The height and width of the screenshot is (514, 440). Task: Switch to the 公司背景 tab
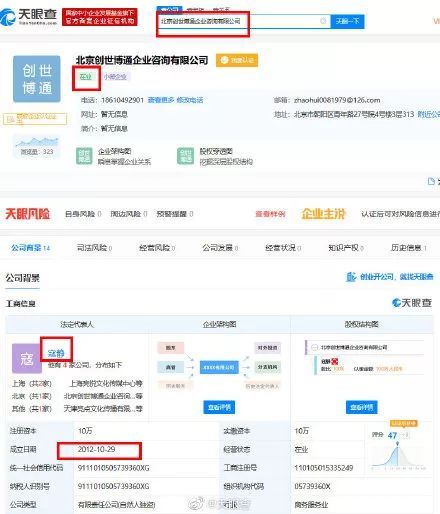tap(31, 248)
